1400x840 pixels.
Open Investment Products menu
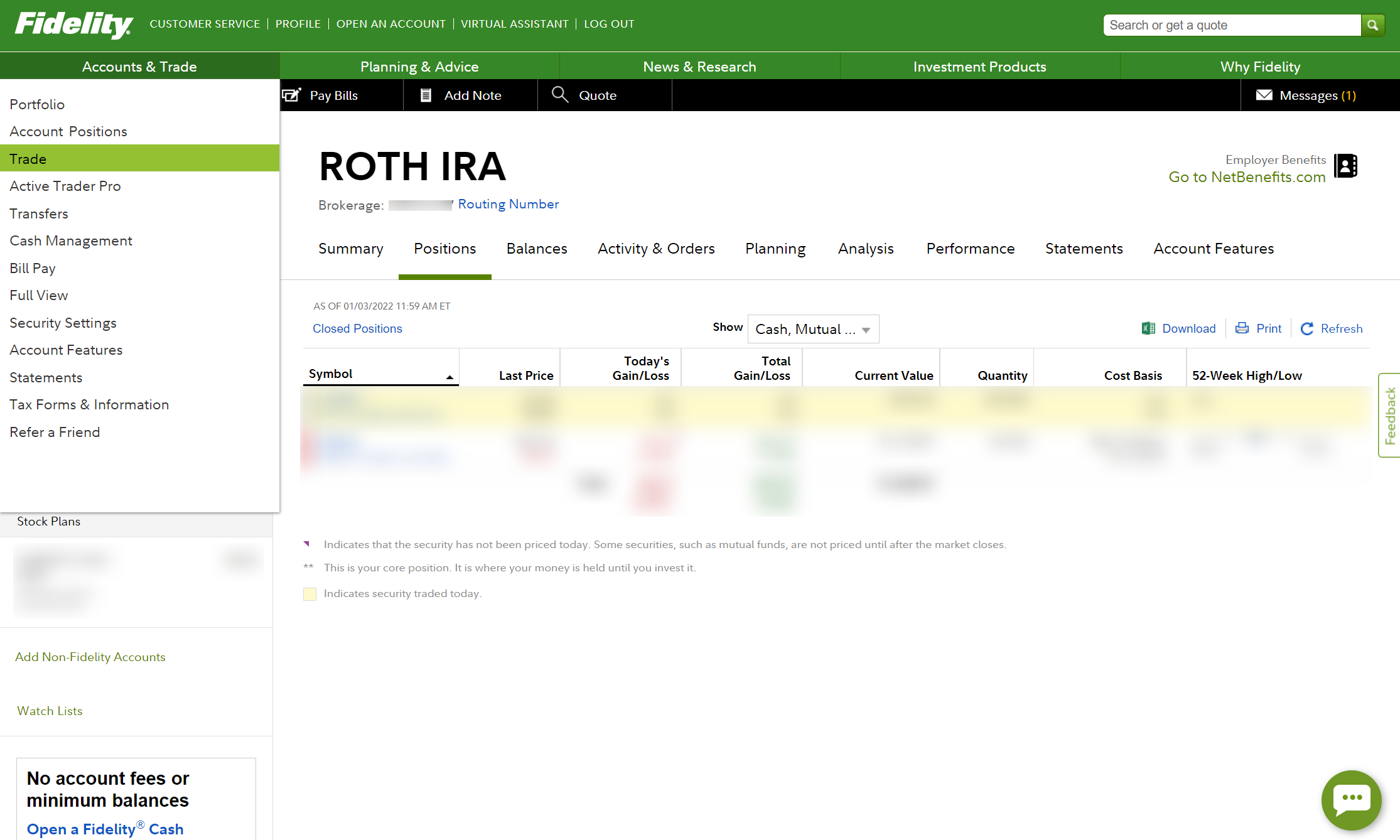click(x=979, y=67)
